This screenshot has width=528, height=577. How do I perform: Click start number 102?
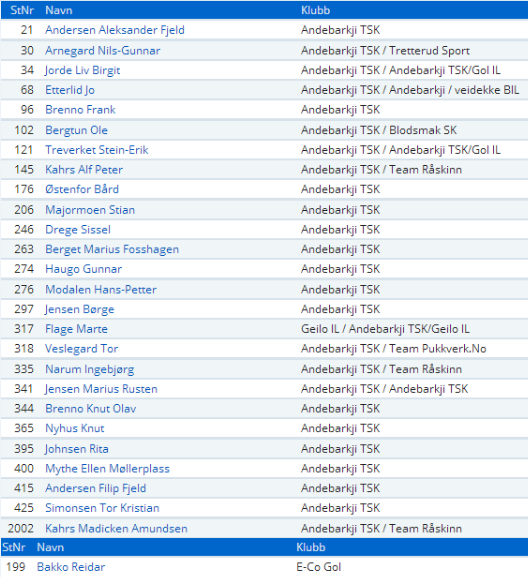24,130
